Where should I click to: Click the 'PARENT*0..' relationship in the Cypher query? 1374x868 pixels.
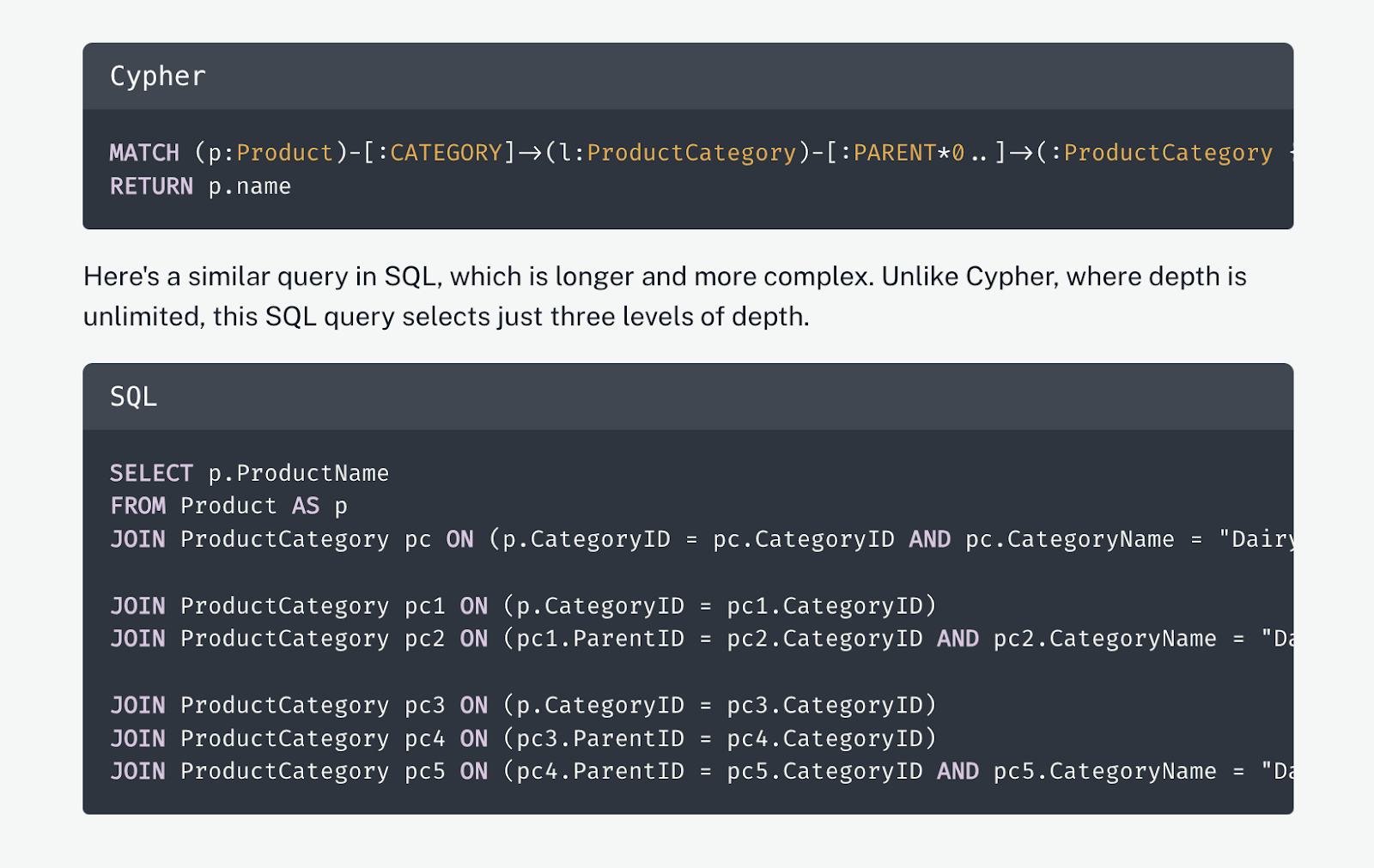[921, 153]
